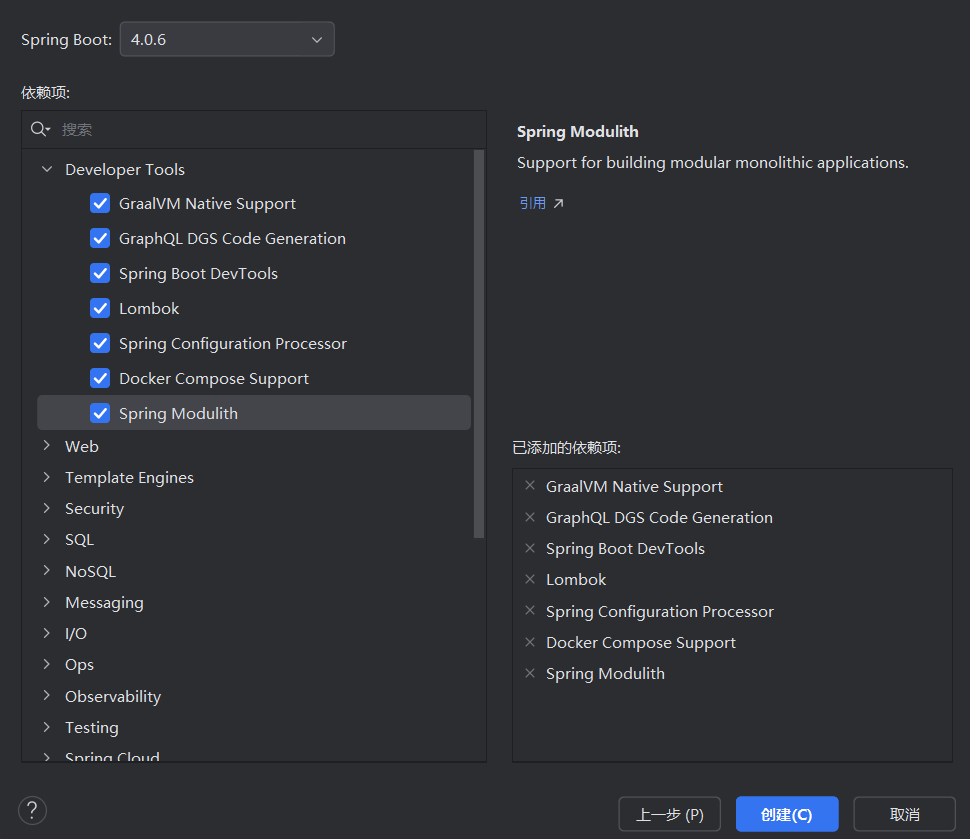Remove Spring Configuration Processor from added list
970x839 pixels.
pyautogui.click(x=530, y=611)
